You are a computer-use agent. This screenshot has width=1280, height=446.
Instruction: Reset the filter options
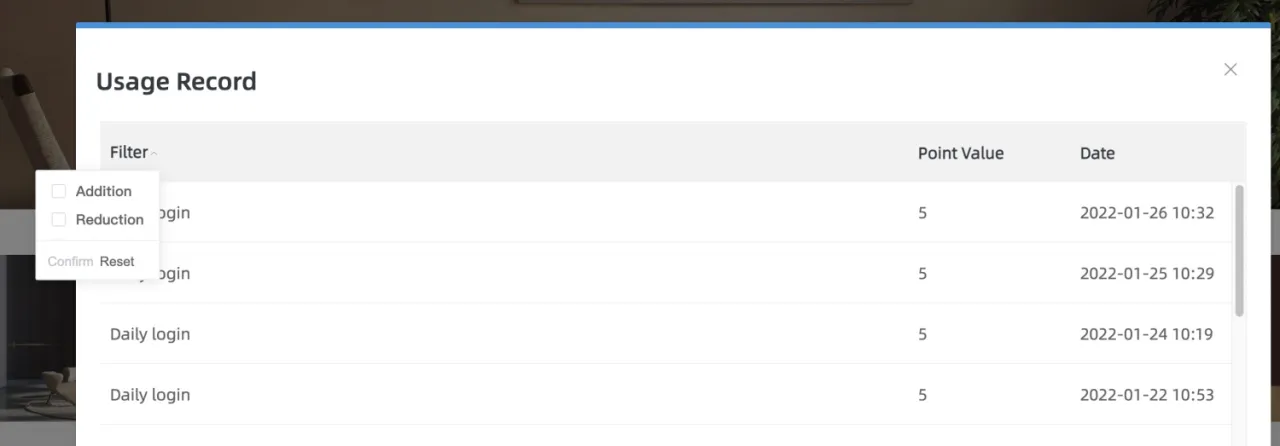point(117,261)
